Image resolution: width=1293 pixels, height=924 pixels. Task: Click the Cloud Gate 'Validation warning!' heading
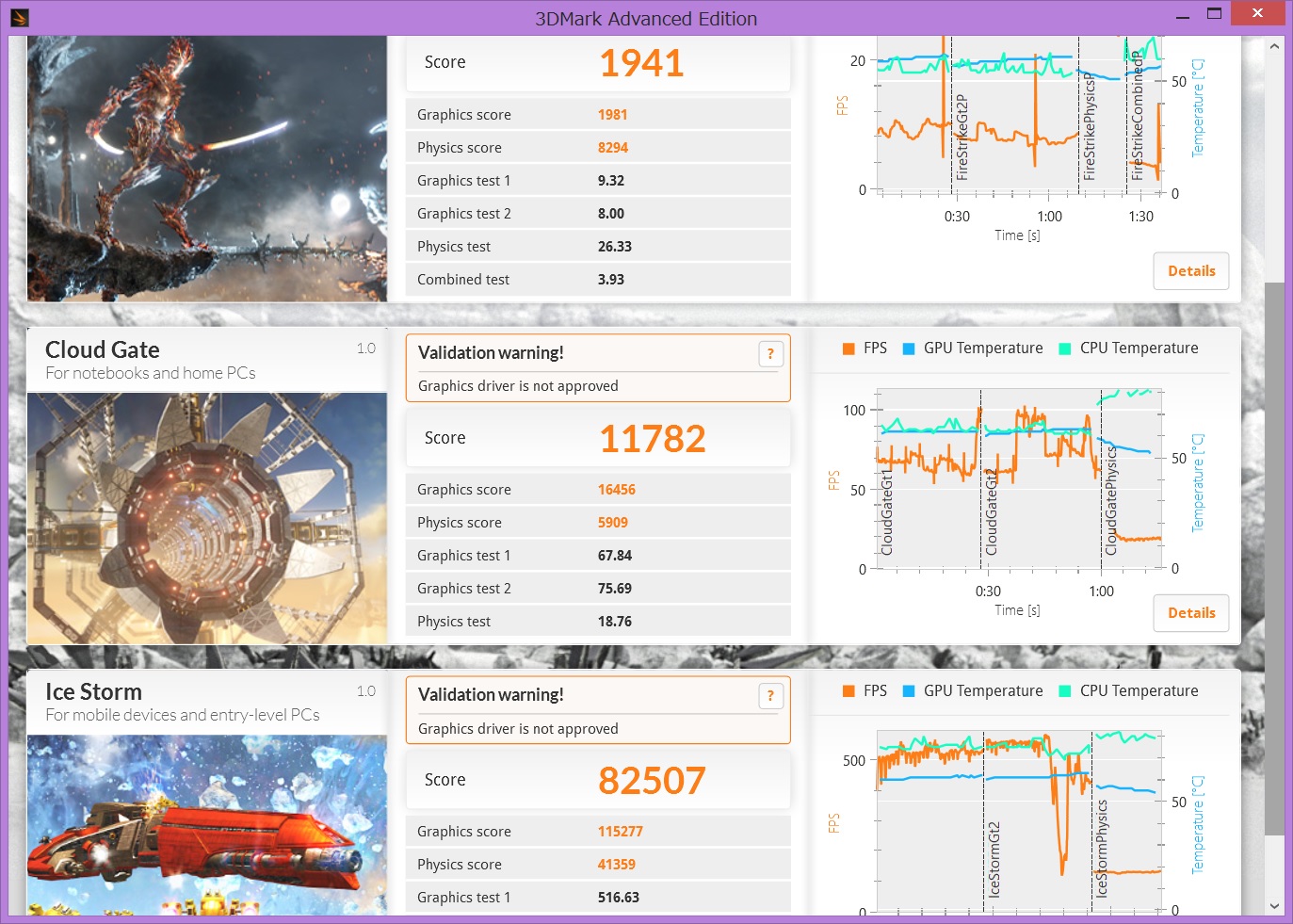click(x=491, y=353)
